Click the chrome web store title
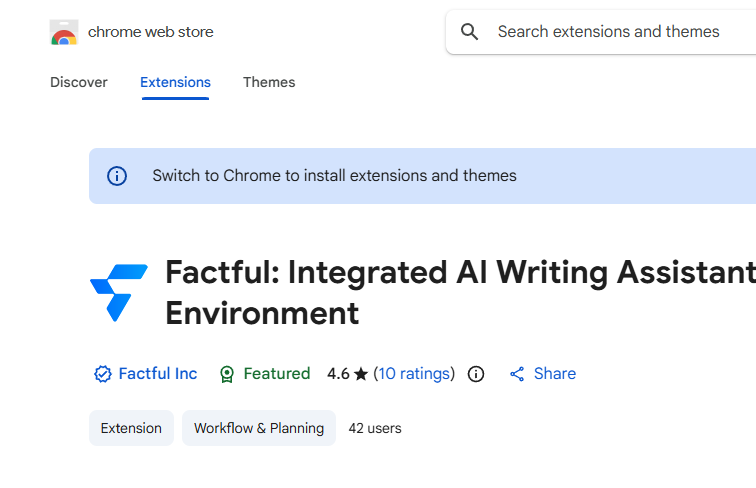The height and width of the screenshot is (488, 756). pos(150,32)
